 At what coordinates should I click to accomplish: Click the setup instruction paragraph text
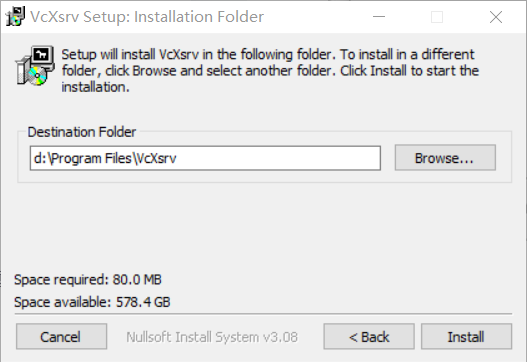coord(270,71)
